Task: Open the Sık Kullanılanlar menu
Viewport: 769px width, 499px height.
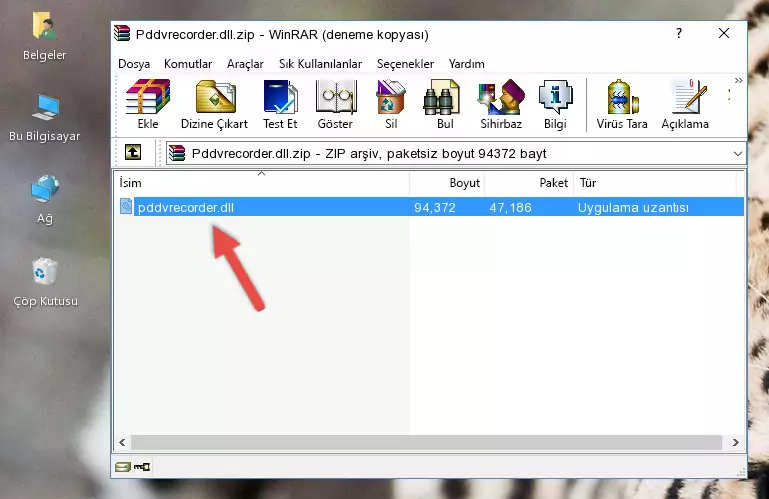Action: pos(320,64)
